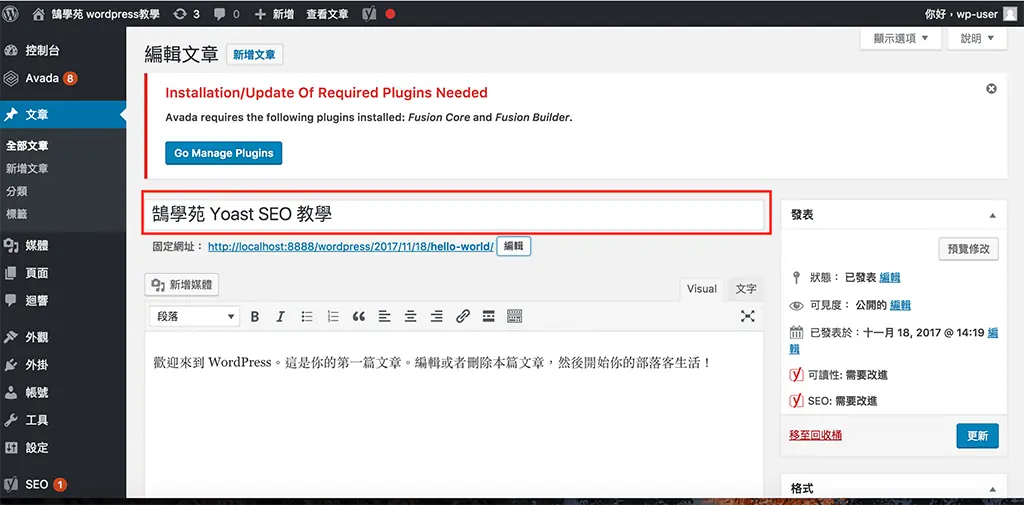This screenshot has height=505, width=1024.
Task: Apply blockquote formatting
Action: coord(359,317)
